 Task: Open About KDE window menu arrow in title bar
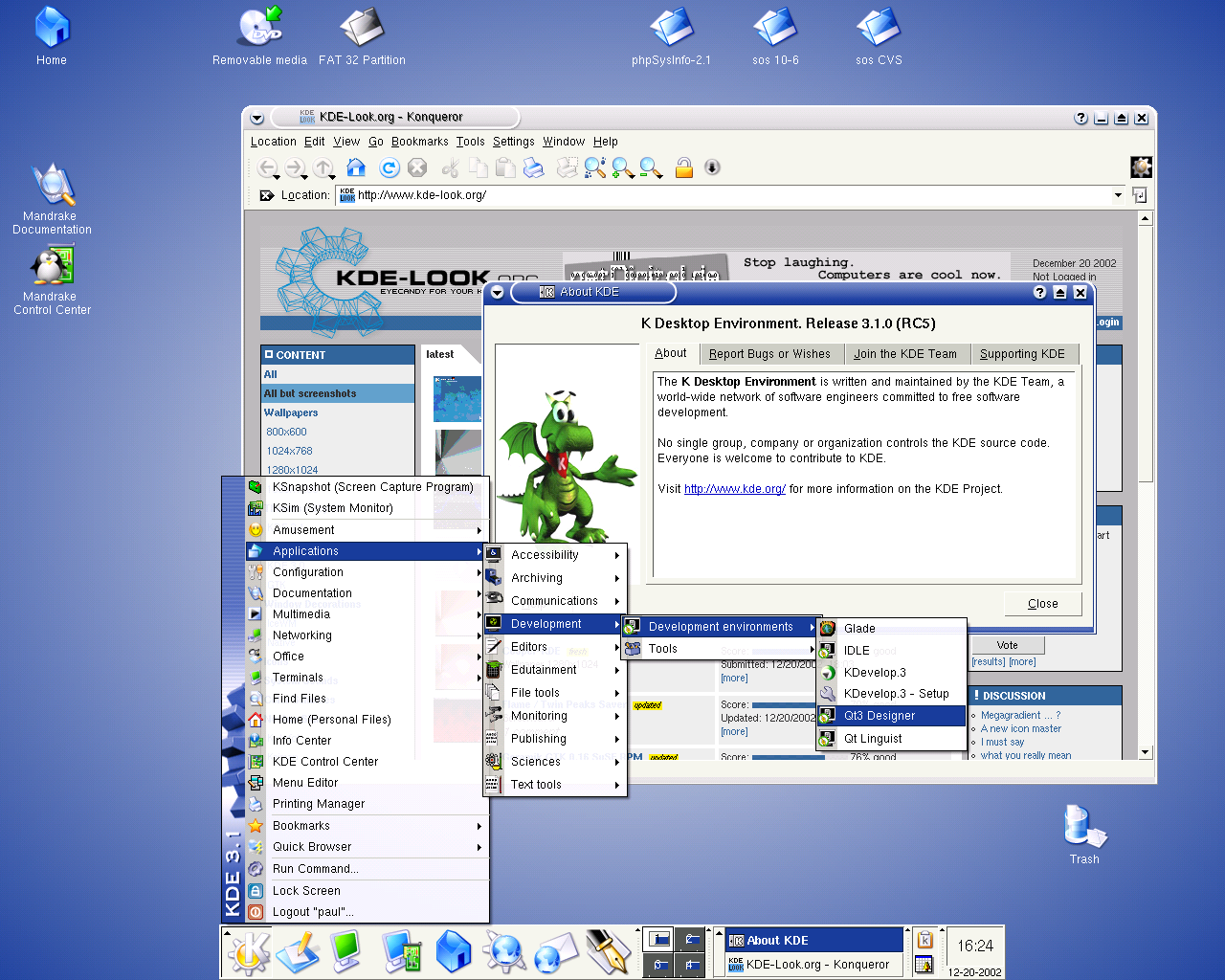pos(497,293)
